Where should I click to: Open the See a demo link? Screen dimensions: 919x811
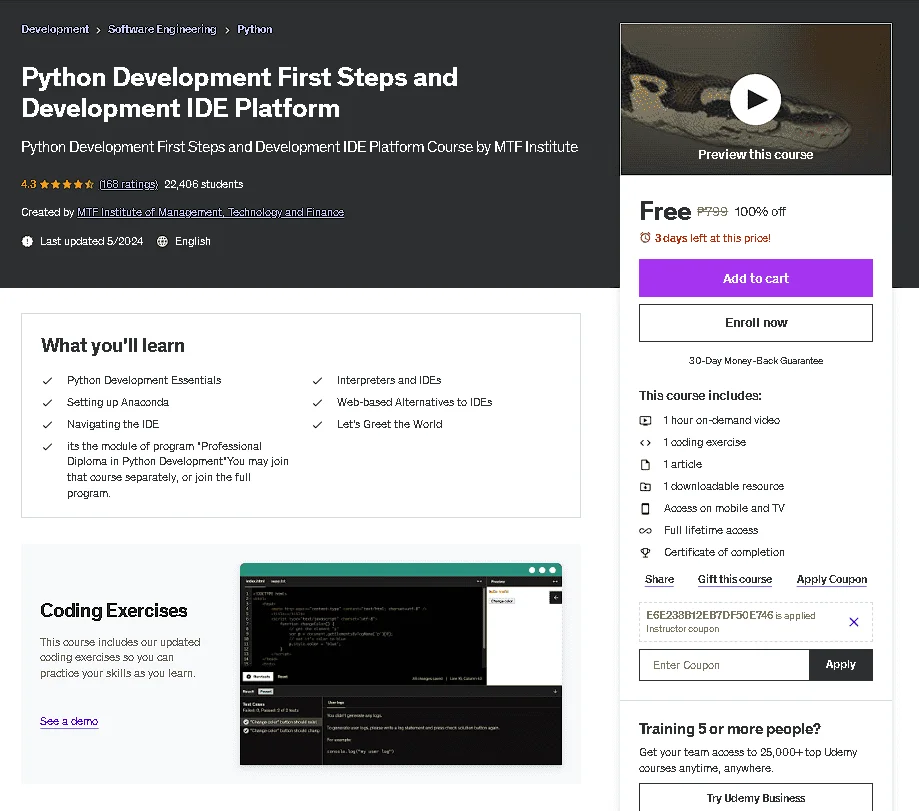69,721
